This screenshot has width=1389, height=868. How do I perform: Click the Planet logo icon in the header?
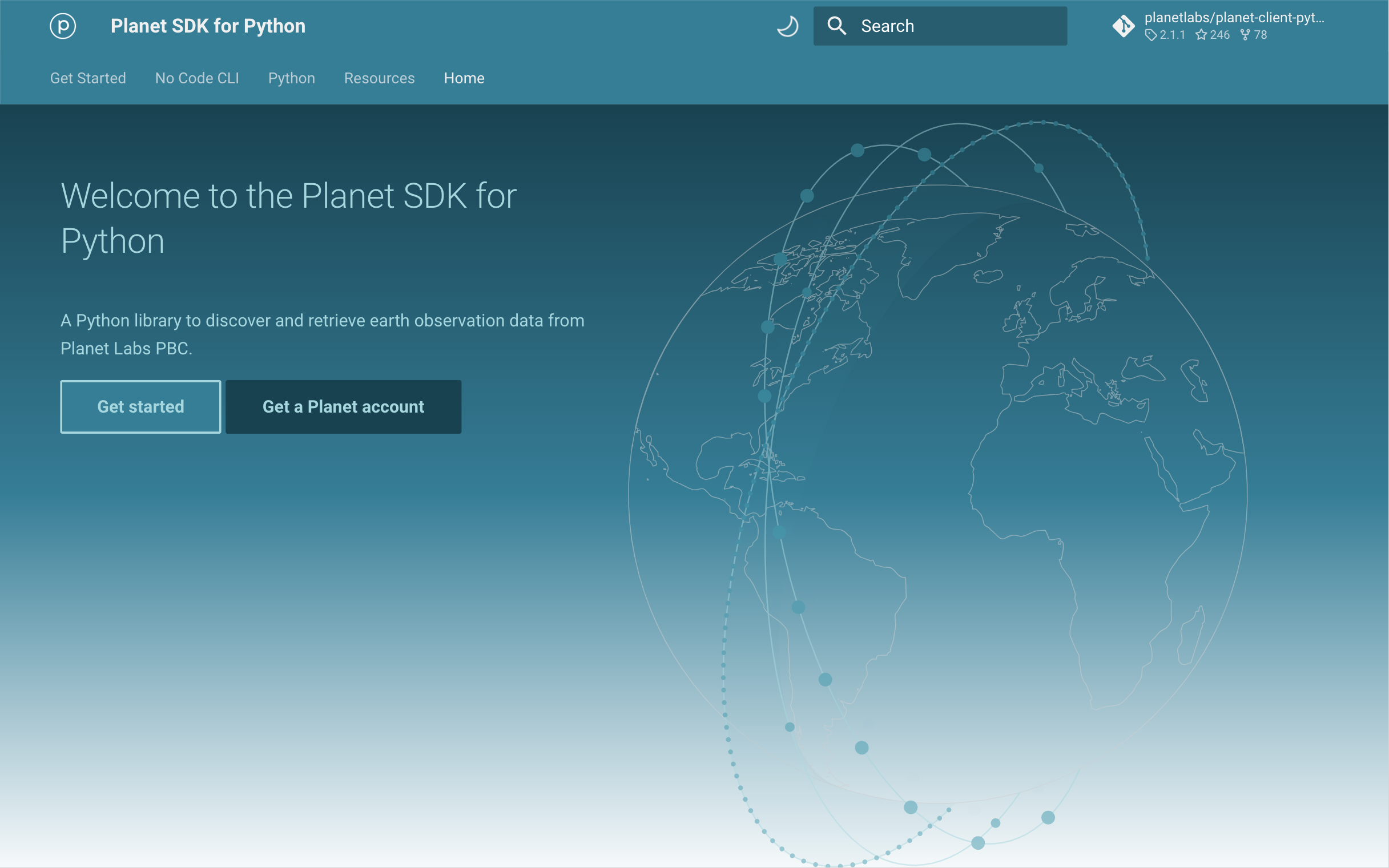pyautogui.click(x=63, y=25)
